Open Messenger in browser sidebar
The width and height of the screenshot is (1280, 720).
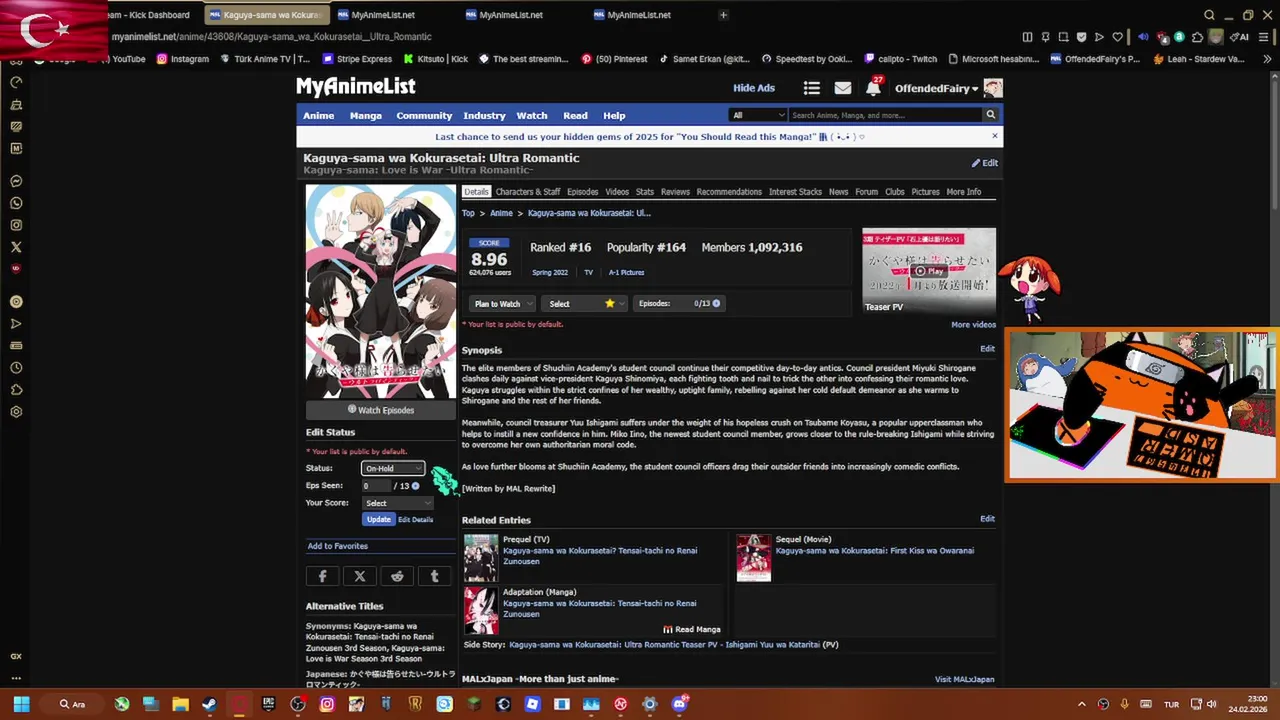point(16,181)
